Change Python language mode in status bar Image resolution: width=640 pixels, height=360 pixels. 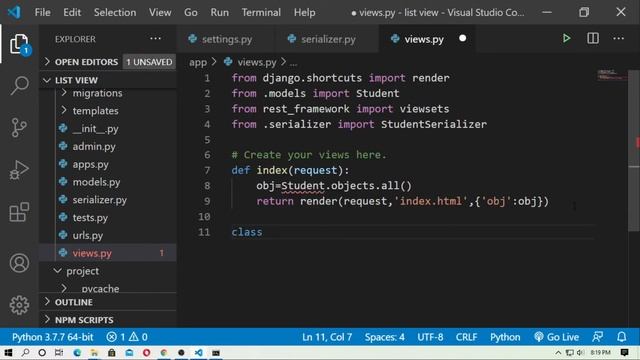[505, 337]
